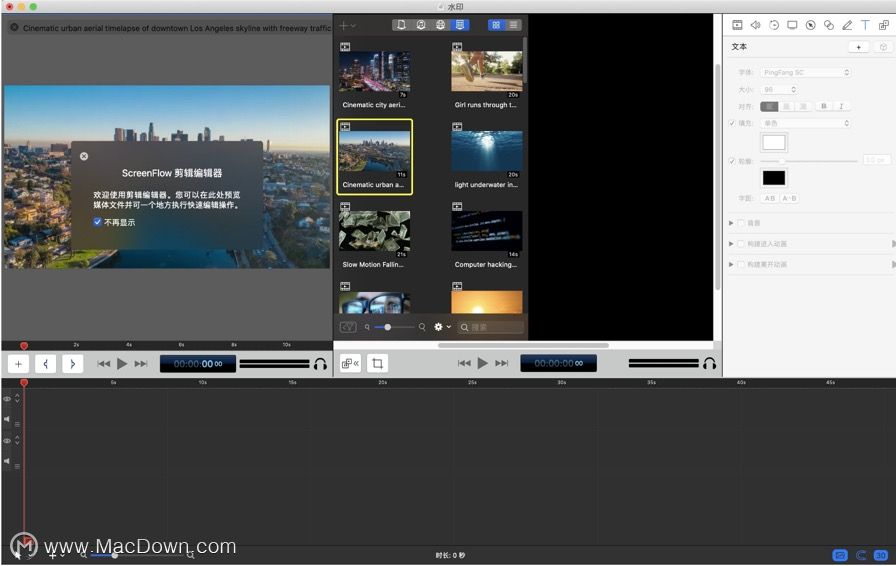Open the gear settings dropdown in media library
Screen dimensions: 896x566
[x=442, y=327]
